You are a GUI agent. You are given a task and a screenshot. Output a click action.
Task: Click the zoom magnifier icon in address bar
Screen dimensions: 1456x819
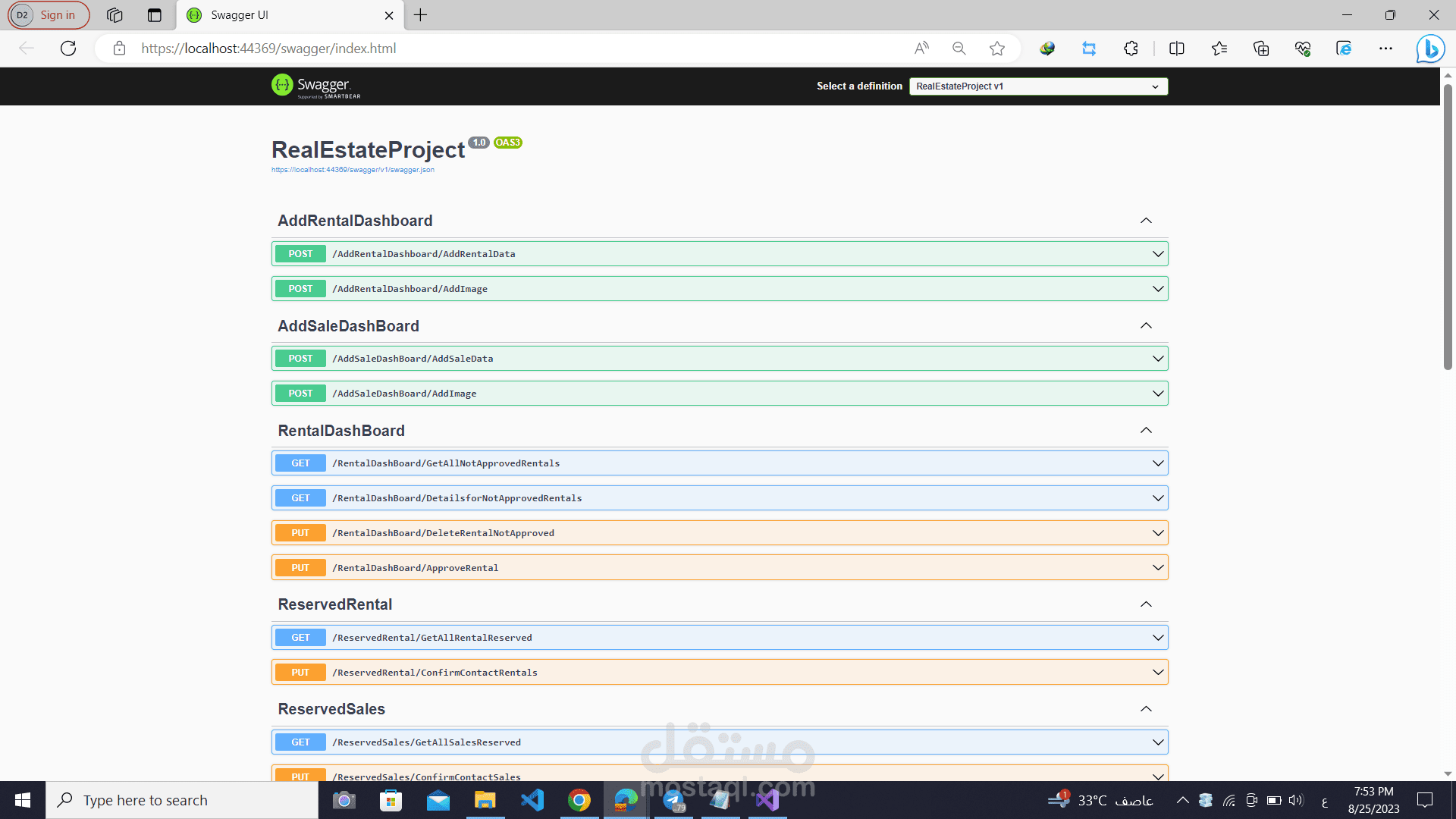tap(959, 49)
